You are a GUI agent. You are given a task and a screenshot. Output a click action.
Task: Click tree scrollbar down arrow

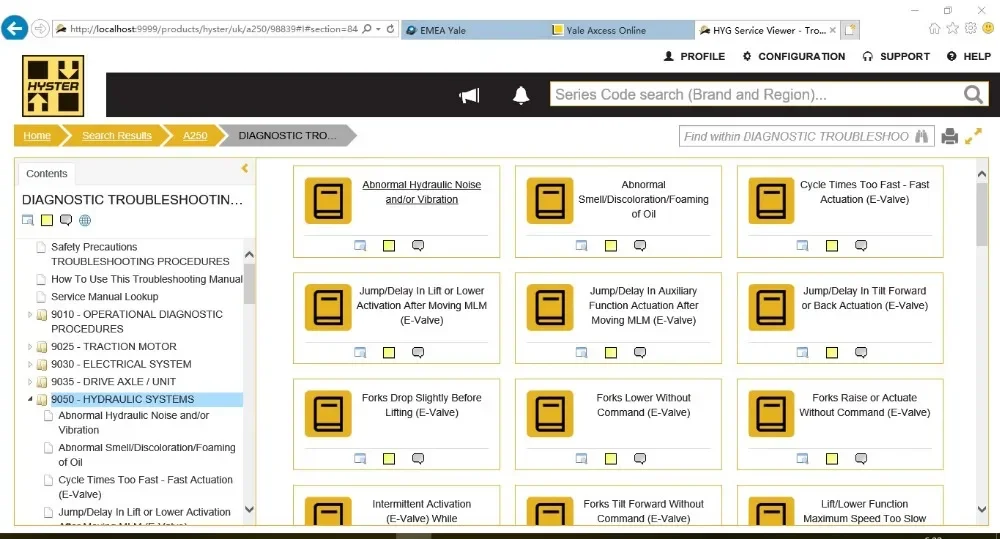249,509
